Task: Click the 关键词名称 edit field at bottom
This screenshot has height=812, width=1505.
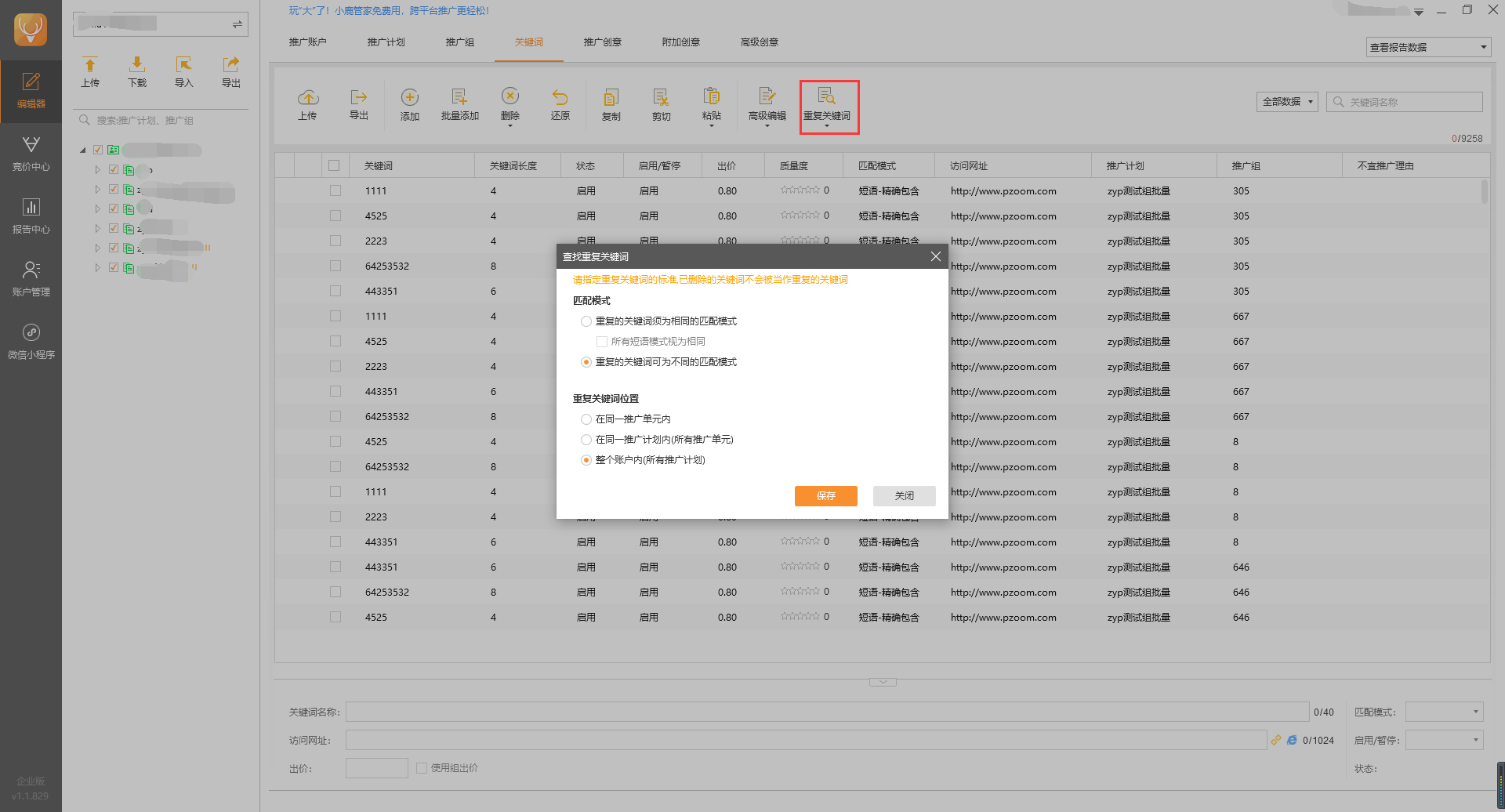Action: click(x=827, y=712)
